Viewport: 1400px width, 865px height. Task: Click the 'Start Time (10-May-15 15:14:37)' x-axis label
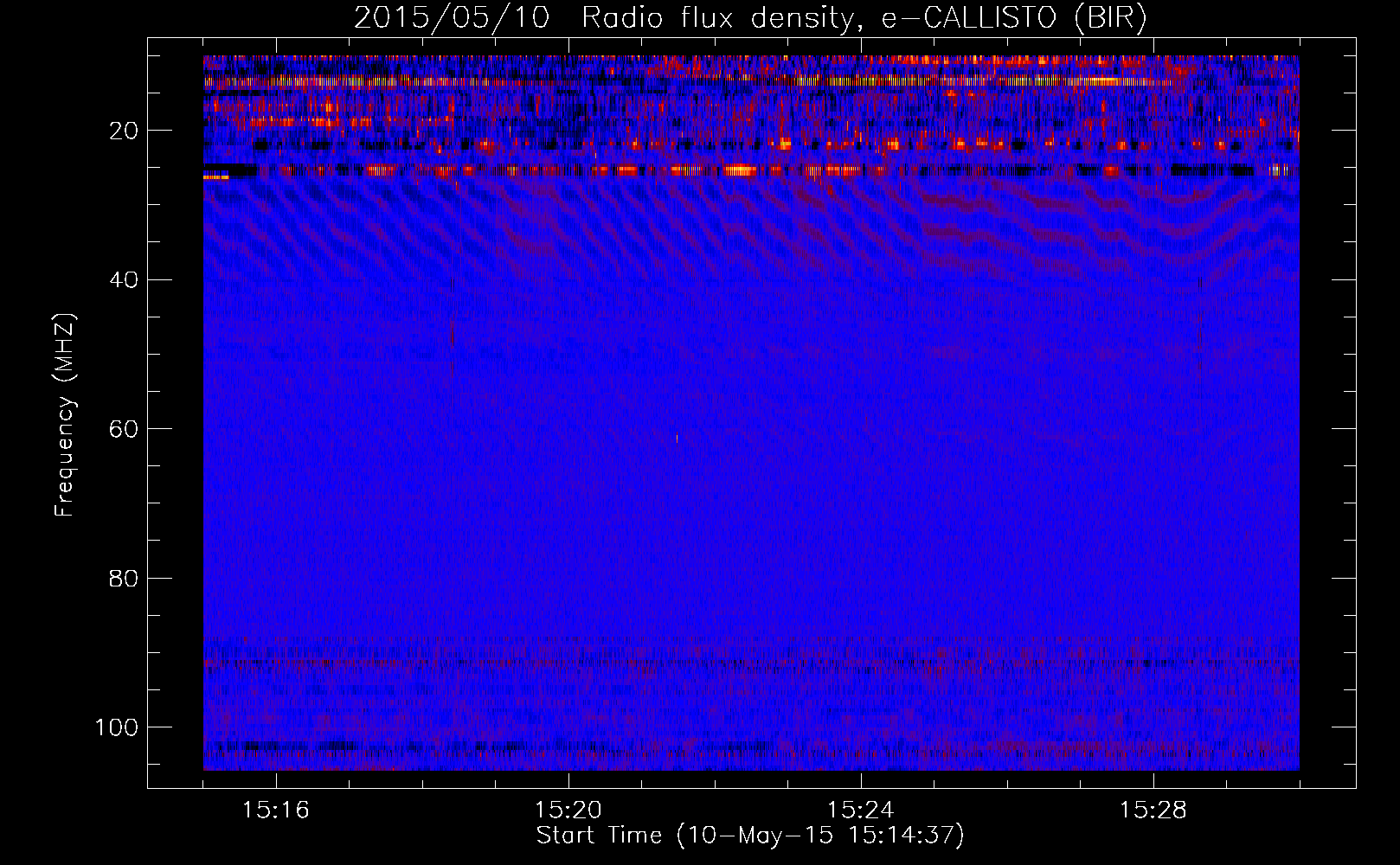pos(749,836)
